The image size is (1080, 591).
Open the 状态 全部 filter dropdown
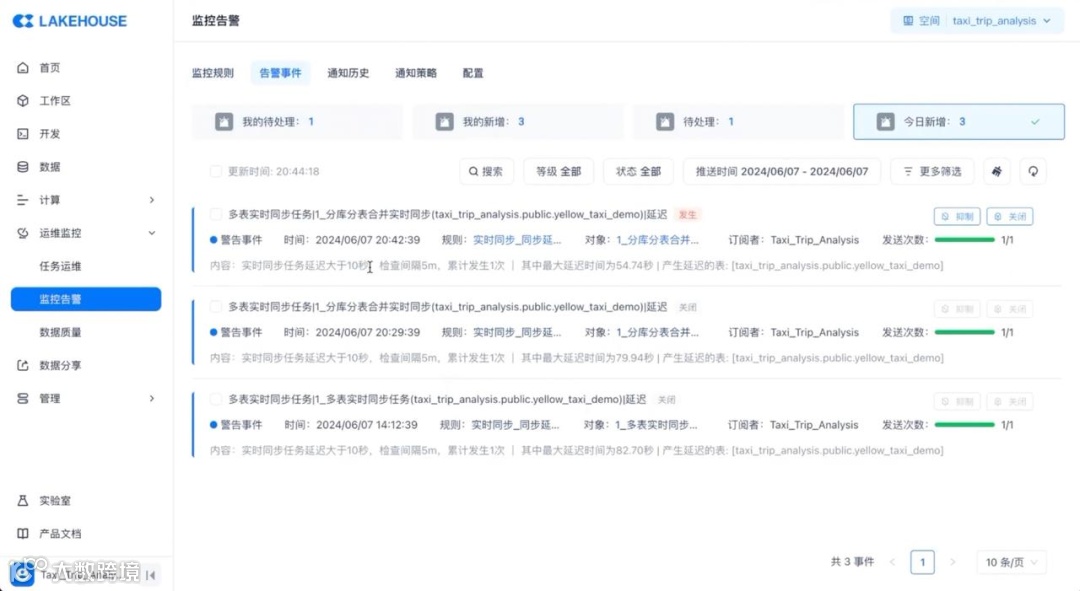[x=638, y=172]
